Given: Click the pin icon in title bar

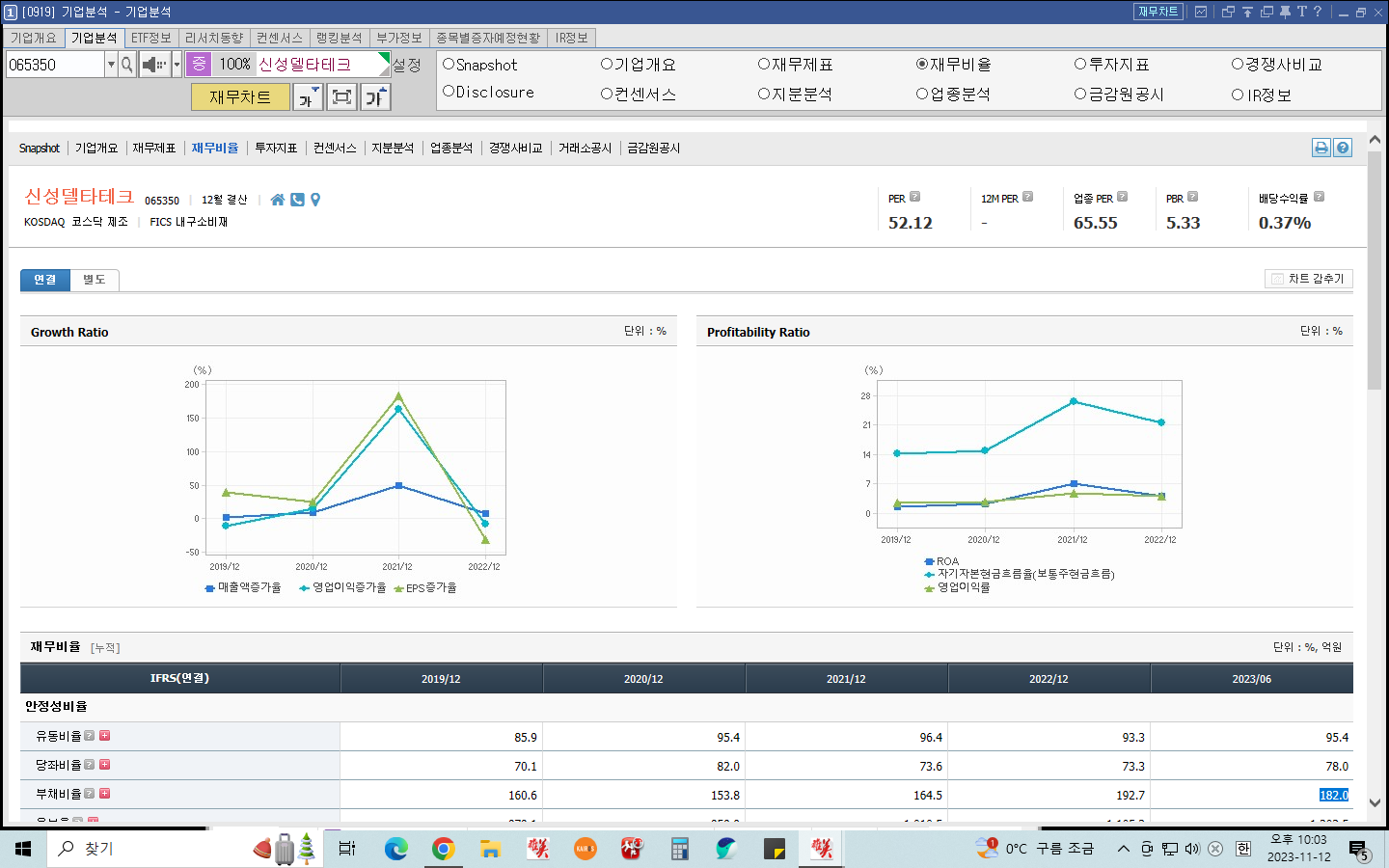Looking at the screenshot, I should pyautogui.click(x=1285, y=12).
